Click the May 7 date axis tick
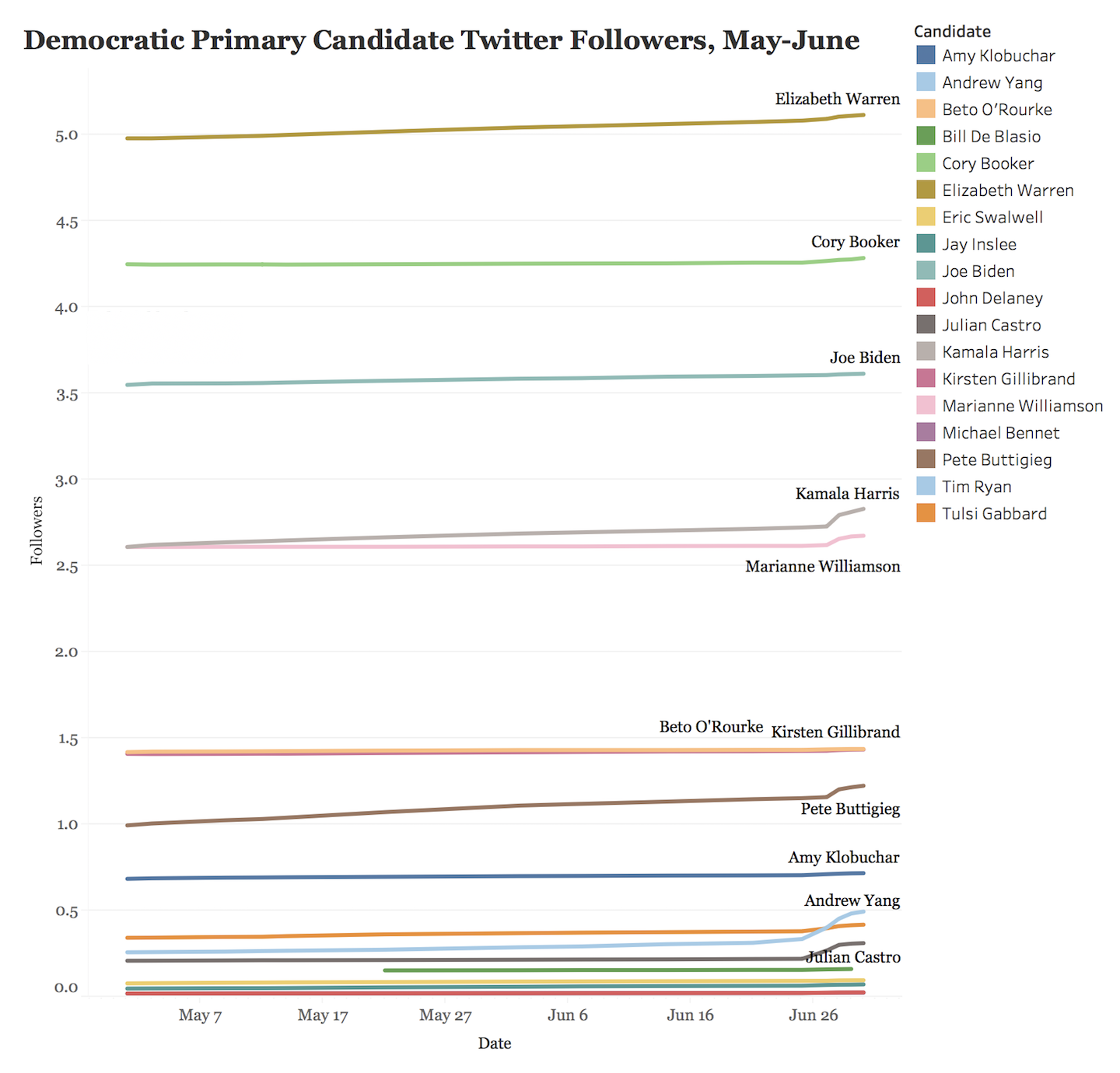 [200, 1015]
